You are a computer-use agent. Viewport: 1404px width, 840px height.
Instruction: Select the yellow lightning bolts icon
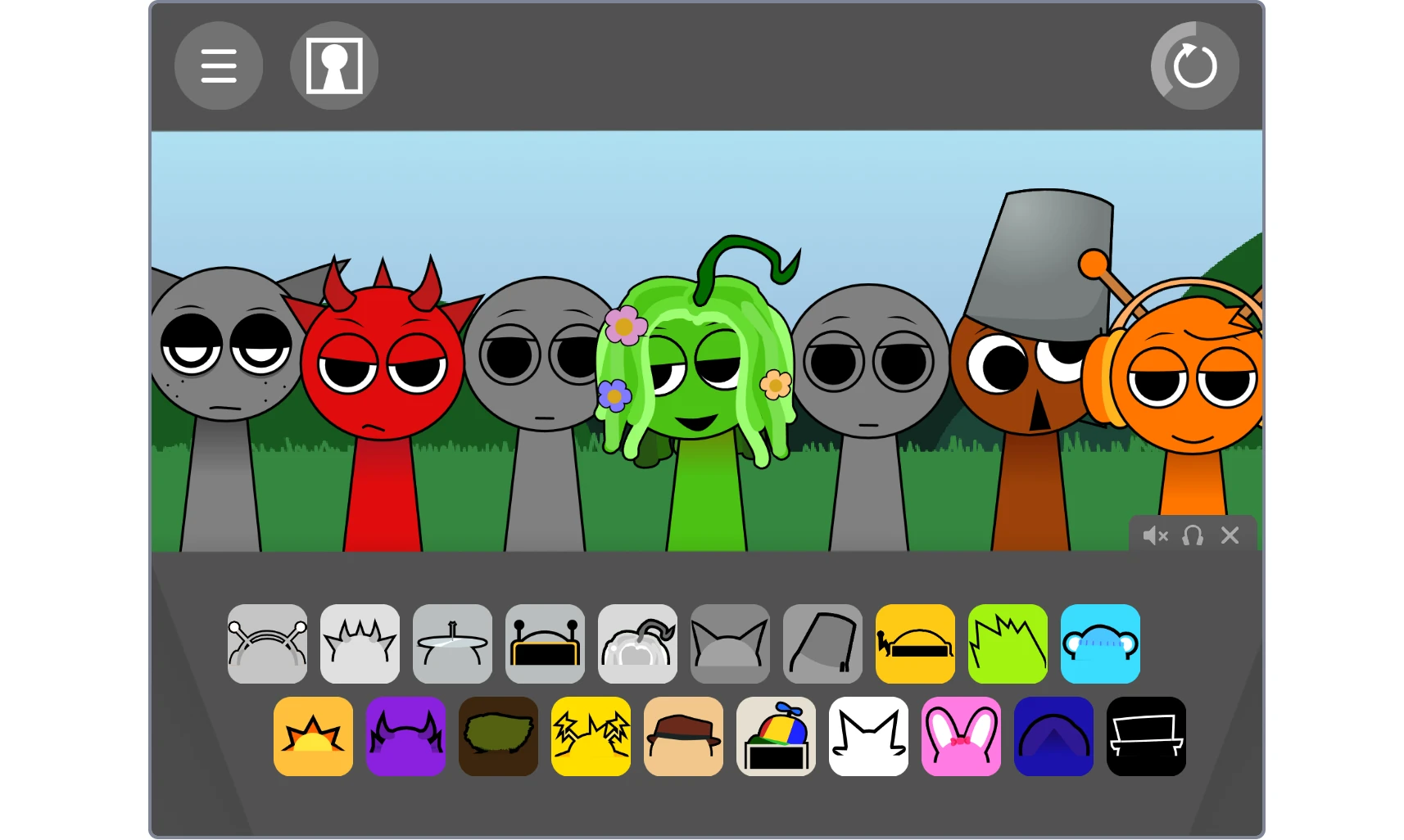(591, 735)
